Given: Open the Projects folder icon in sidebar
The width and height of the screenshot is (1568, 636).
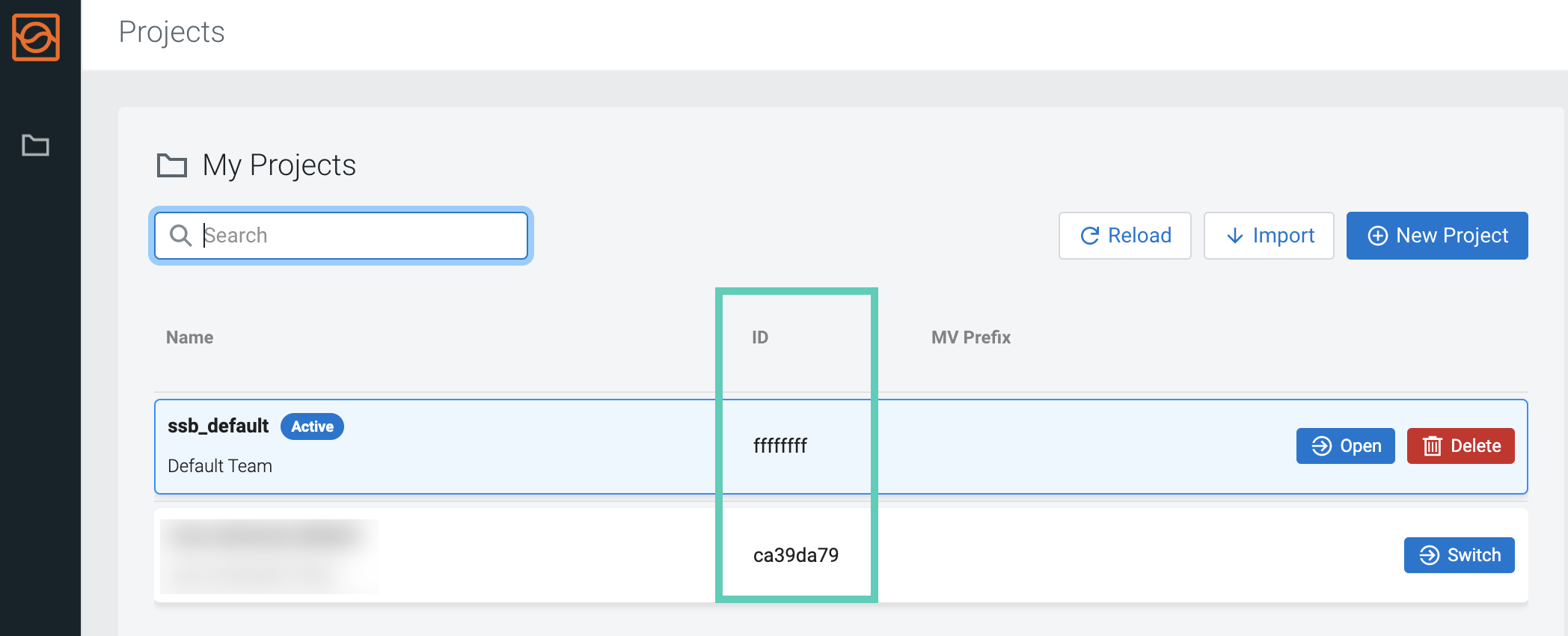Looking at the screenshot, I should (x=35, y=146).
